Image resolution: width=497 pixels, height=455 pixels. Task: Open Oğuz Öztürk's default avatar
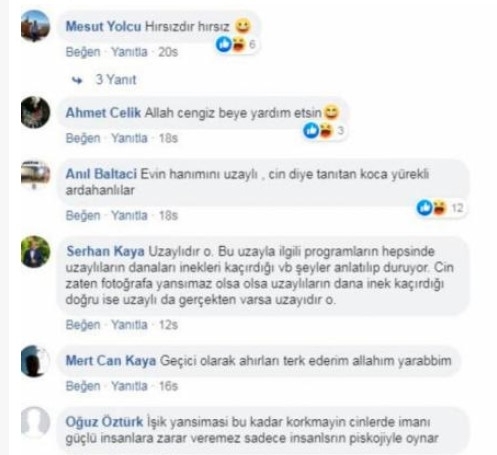click(35, 422)
